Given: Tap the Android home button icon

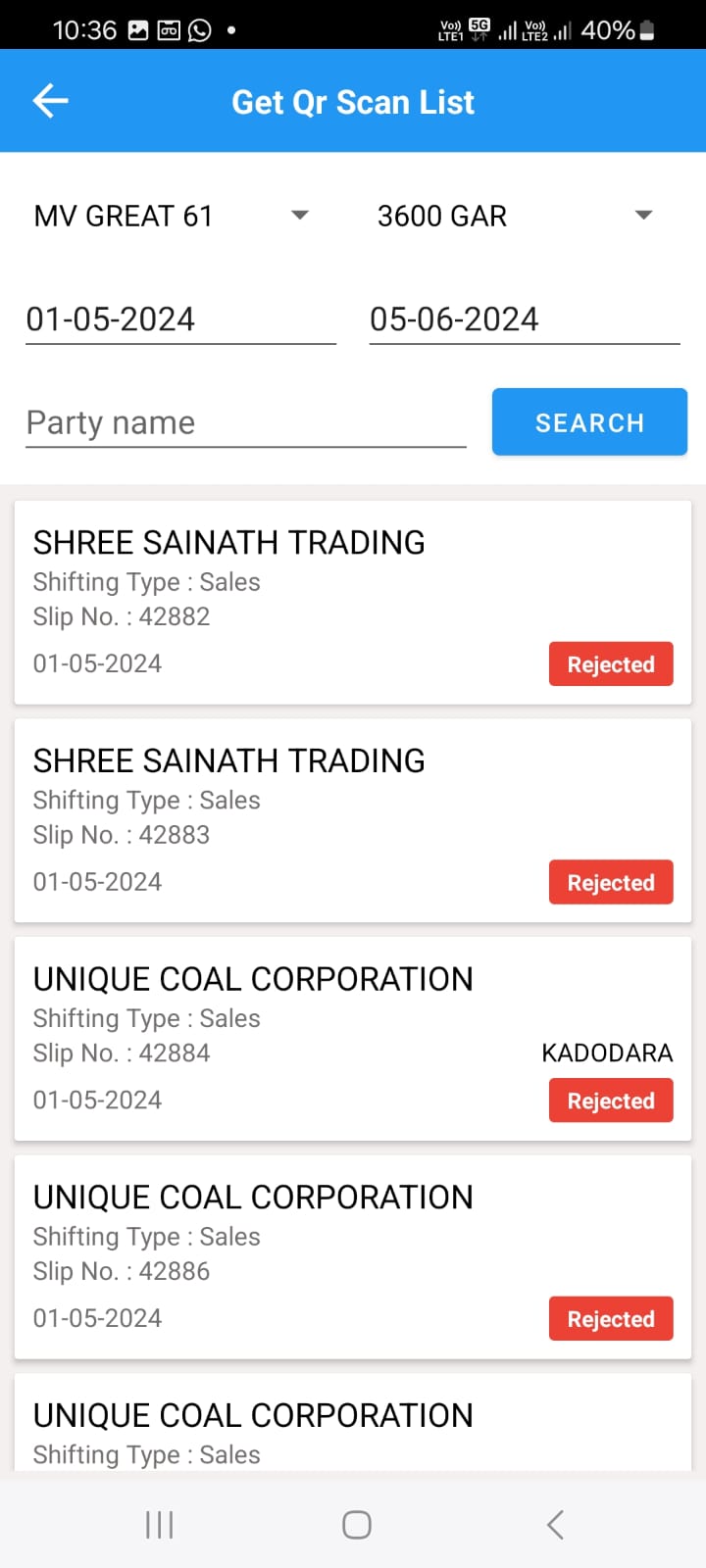Looking at the screenshot, I should click(x=356, y=1525).
